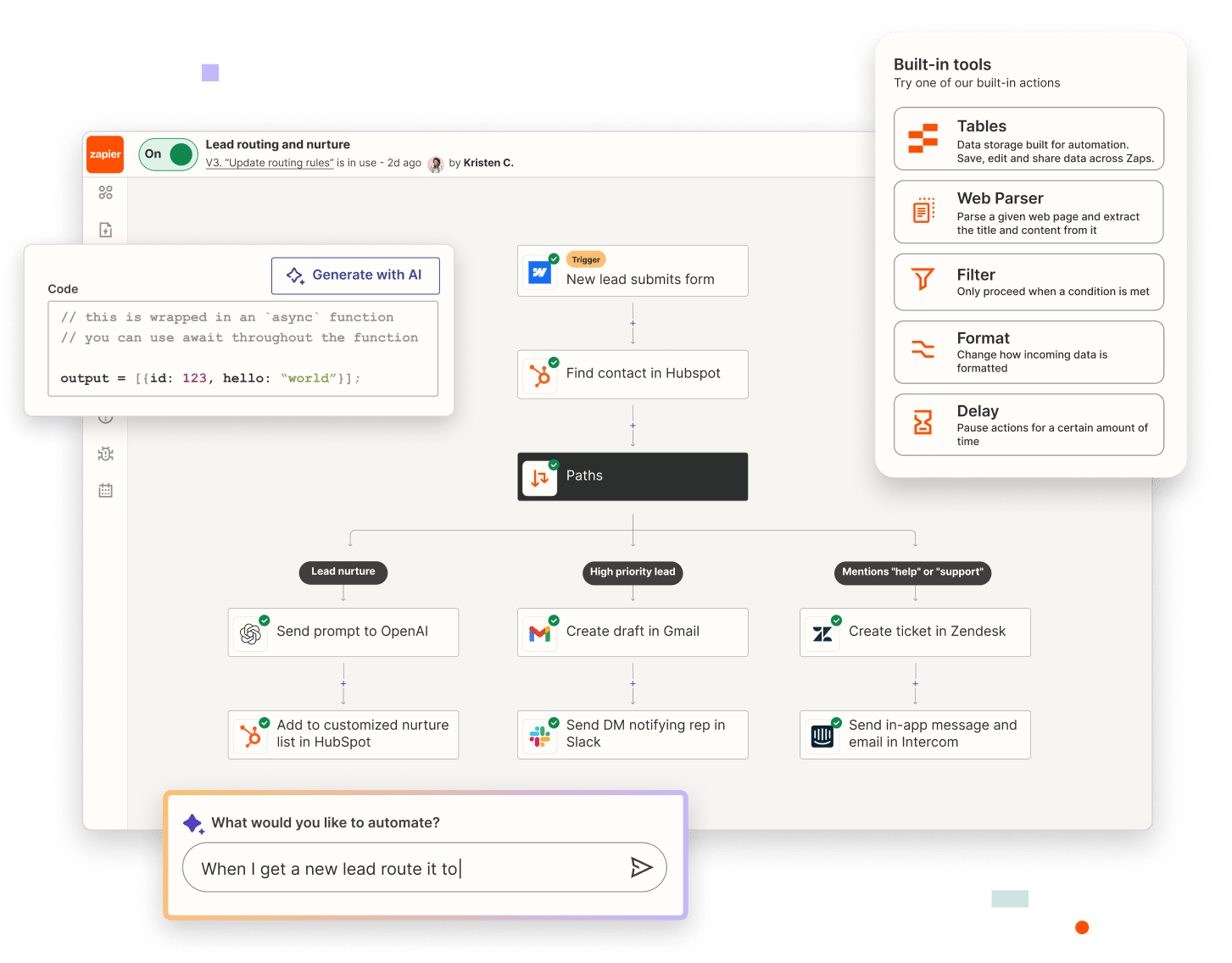Select the High priority lead path label
The image size is (1232, 963).
(x=633, y=572)
